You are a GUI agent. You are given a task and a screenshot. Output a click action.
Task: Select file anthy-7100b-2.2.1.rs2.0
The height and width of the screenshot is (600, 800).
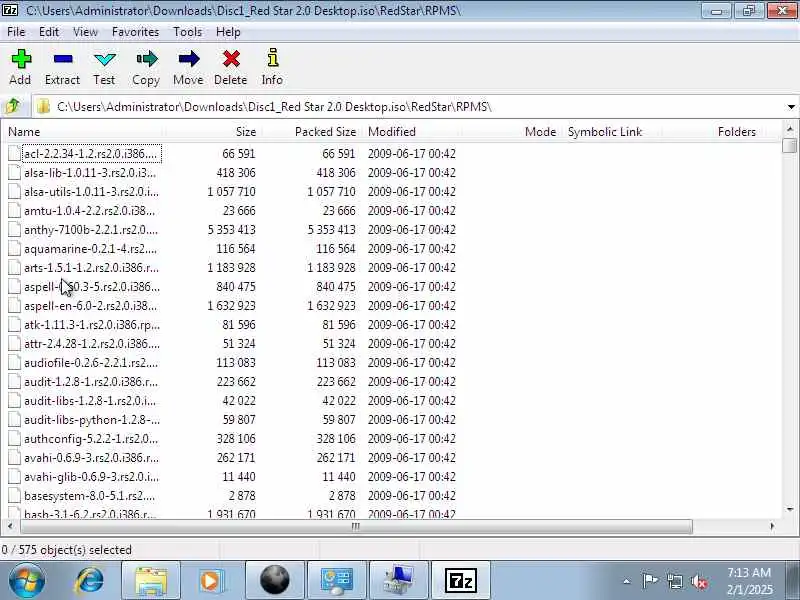91,230
